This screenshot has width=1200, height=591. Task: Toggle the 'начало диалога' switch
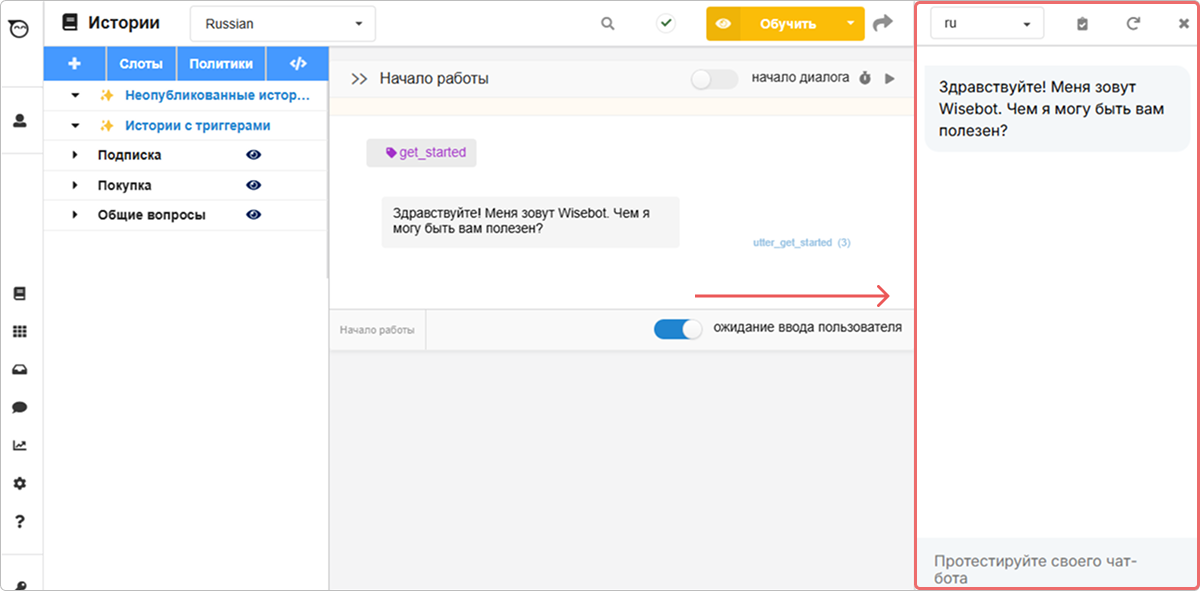tap(713, 78)
